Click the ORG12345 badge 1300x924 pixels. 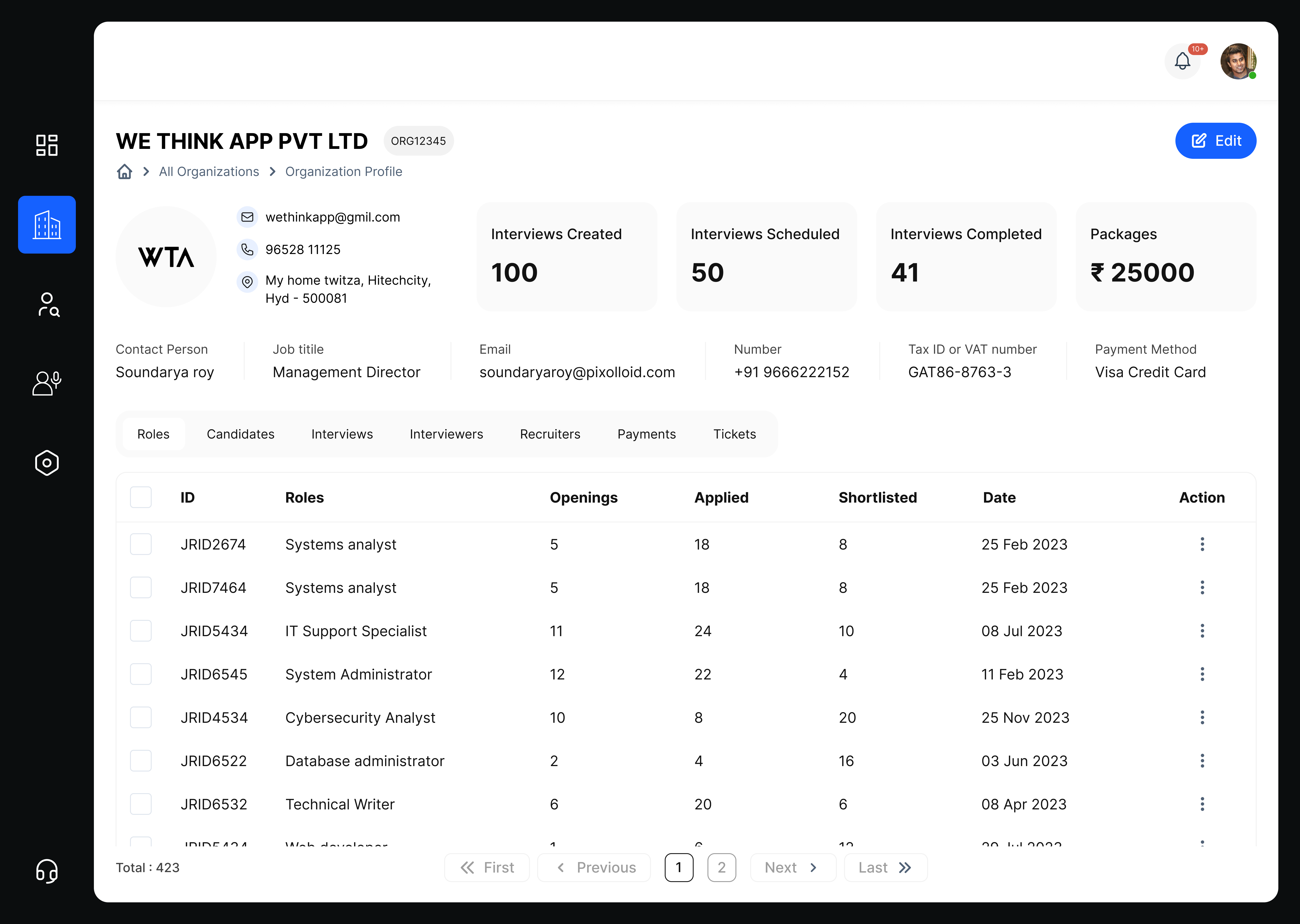click(418, 141)
